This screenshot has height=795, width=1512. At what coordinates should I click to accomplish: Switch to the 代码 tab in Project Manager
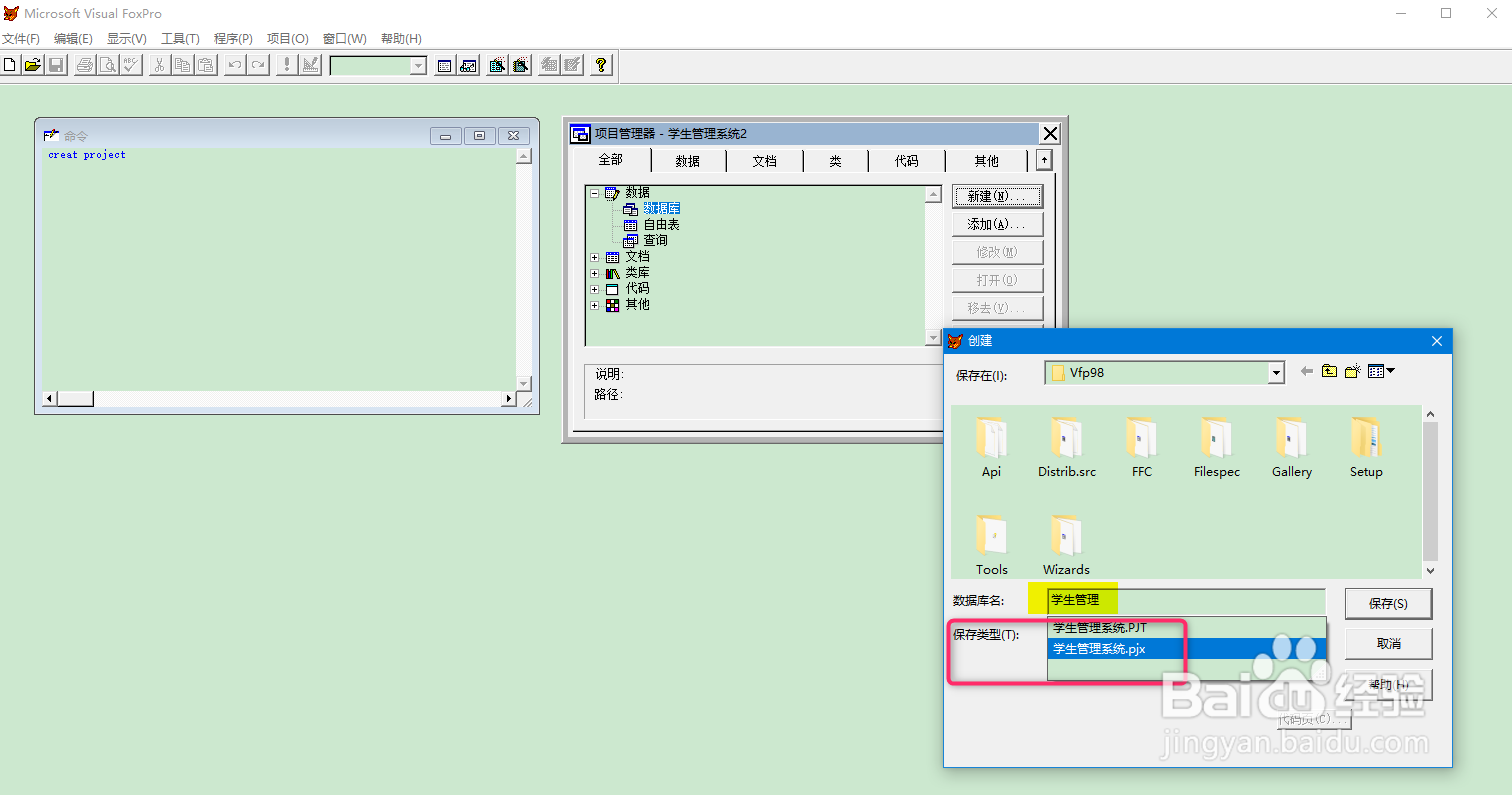click(907, 161)
